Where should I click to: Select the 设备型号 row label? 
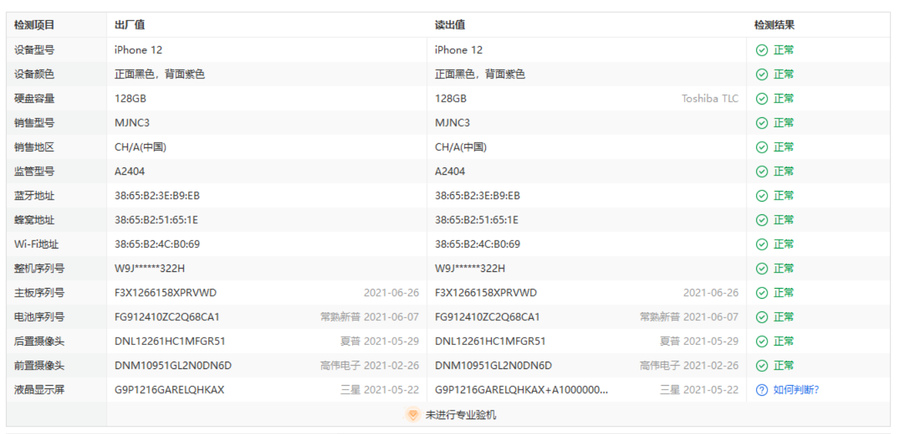pyautogui.click(x=34, y=50)
